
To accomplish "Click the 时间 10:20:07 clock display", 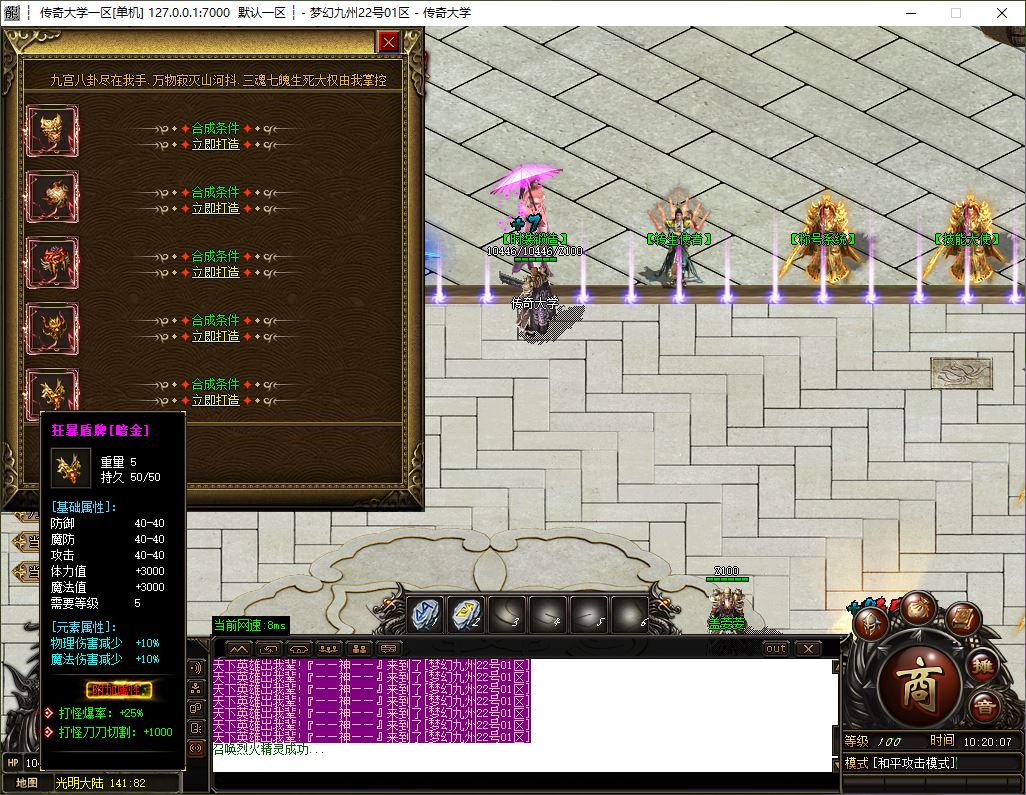I will pyautogui.click(x=971, y=741).
